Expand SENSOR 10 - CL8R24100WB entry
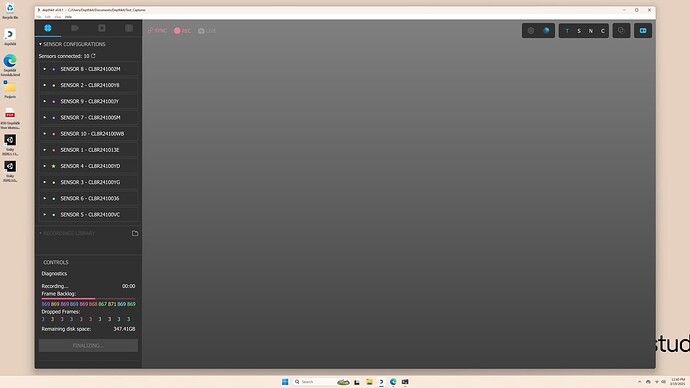 [44, 134]
